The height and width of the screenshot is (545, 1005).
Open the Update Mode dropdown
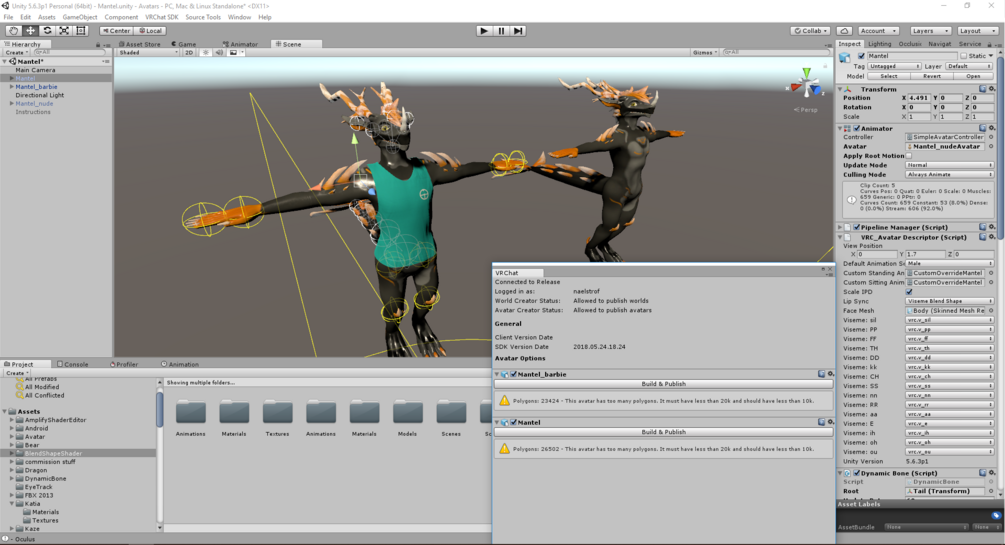949,165
